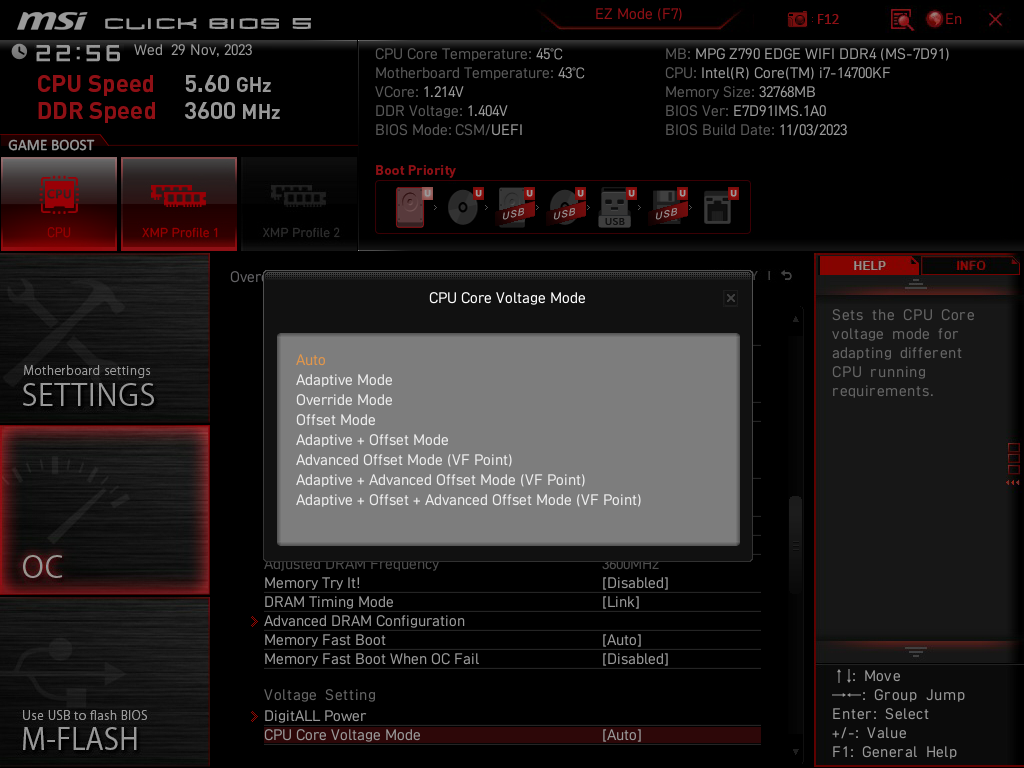1024x768 pixels.
Task: Choose Offset Mode option
Action: [x=336, y=420]
